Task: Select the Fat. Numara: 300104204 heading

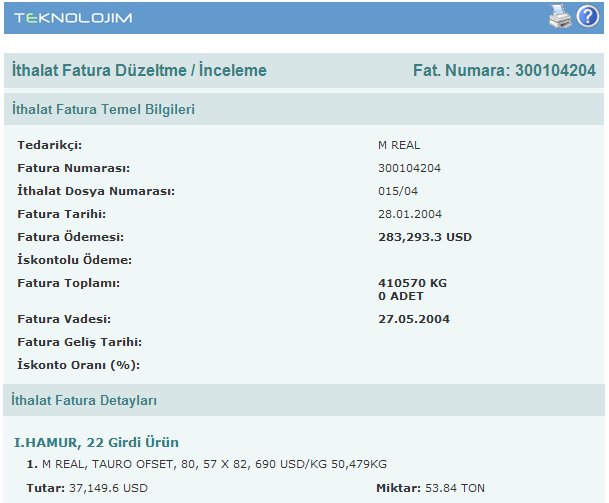Action: 504,71
